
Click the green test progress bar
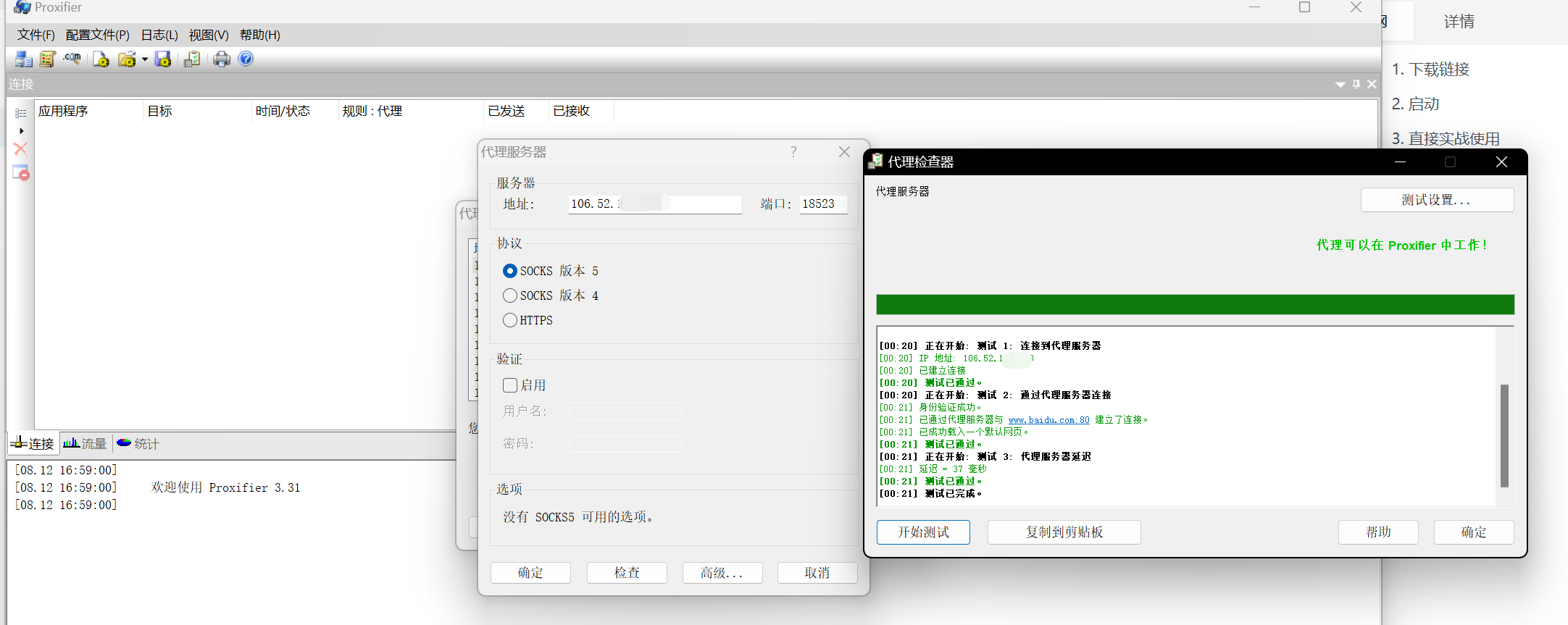(1195, 304)
